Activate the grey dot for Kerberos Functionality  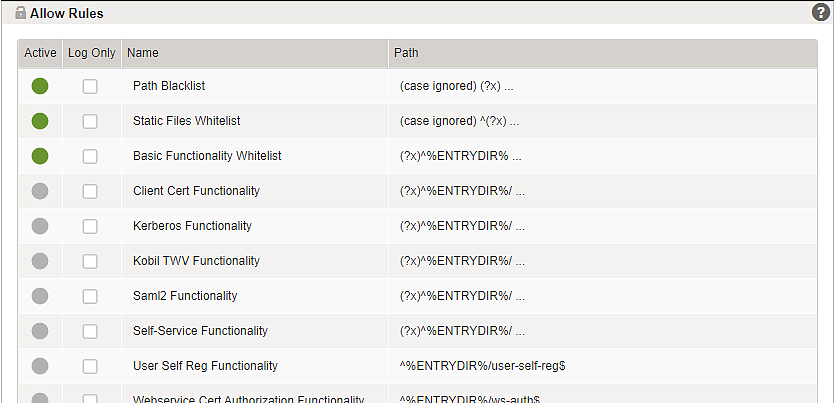(x=40, y=226)
